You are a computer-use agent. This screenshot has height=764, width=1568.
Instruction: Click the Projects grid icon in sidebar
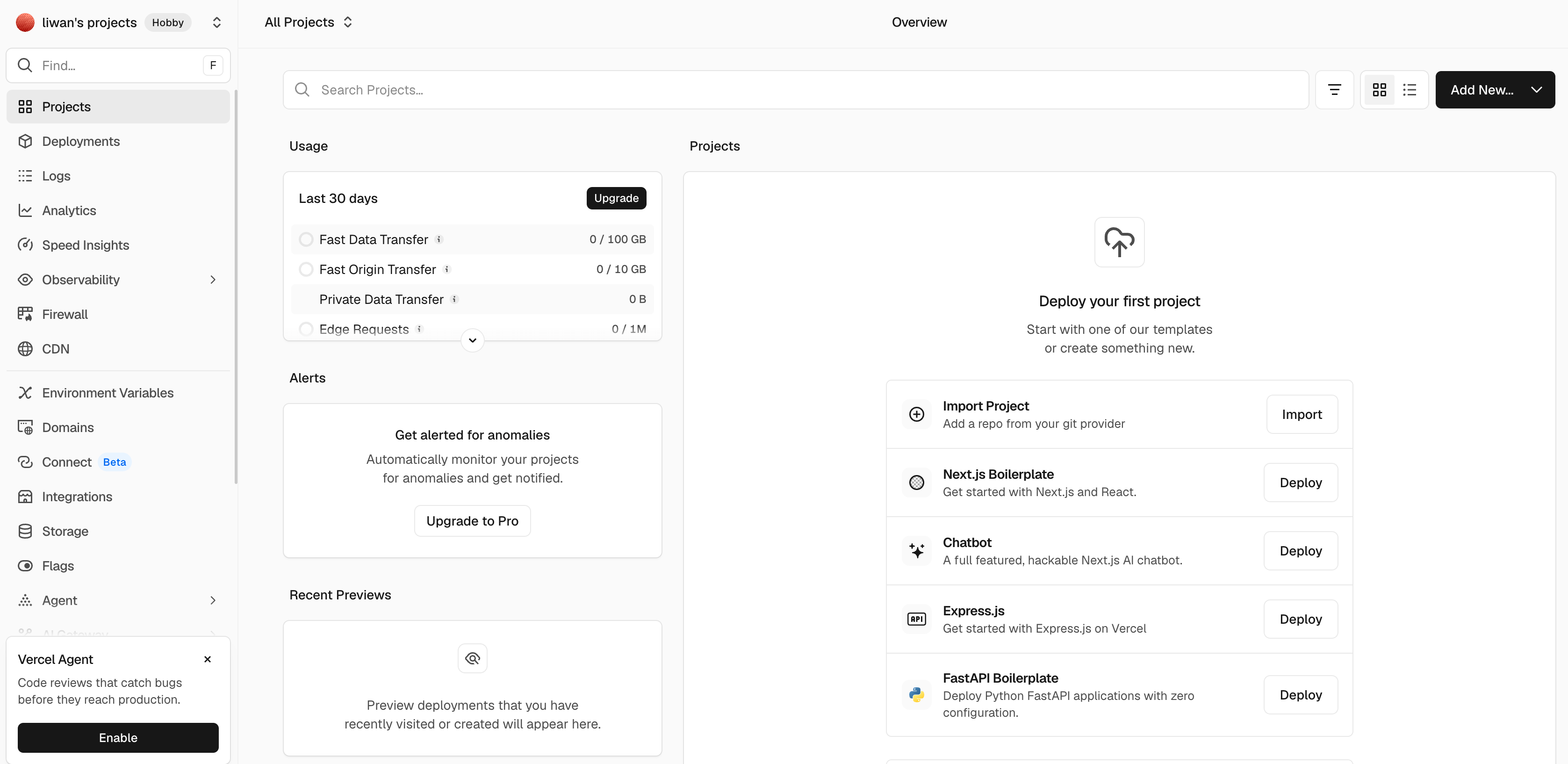pos(25,107)
